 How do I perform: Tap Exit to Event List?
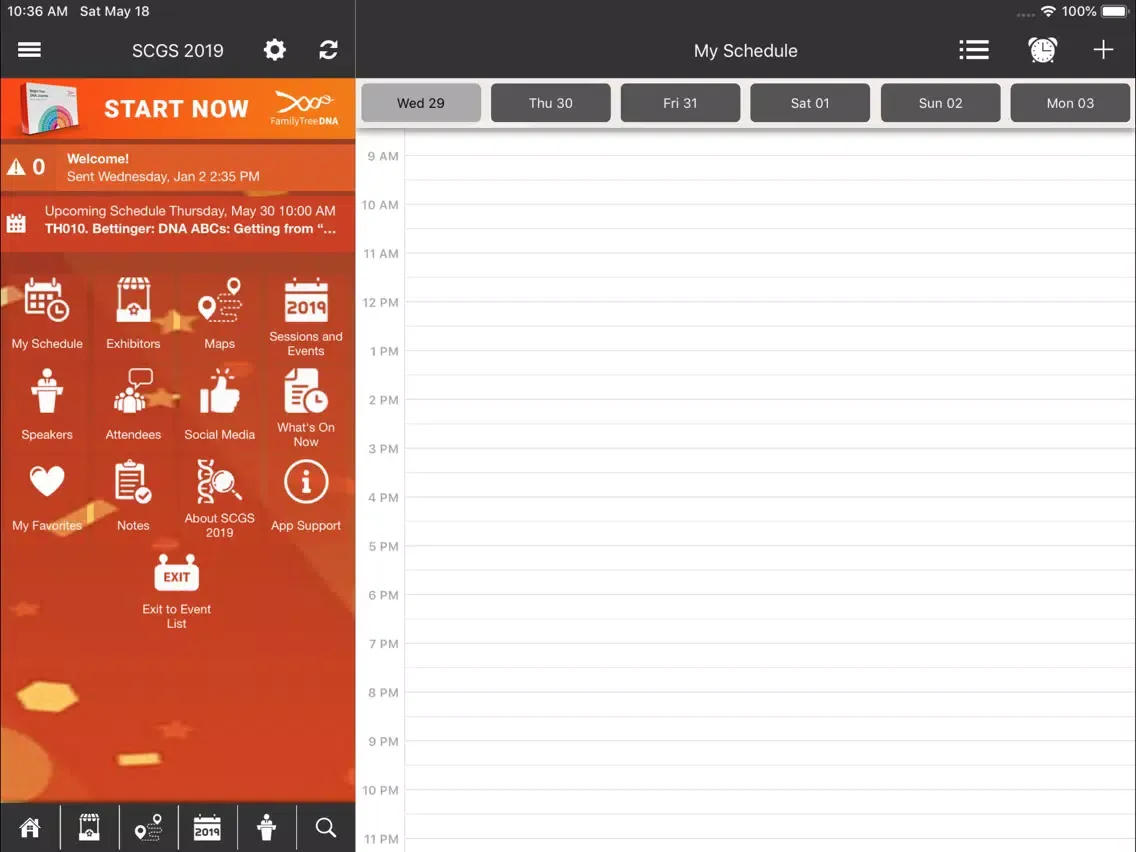(177, 591)
